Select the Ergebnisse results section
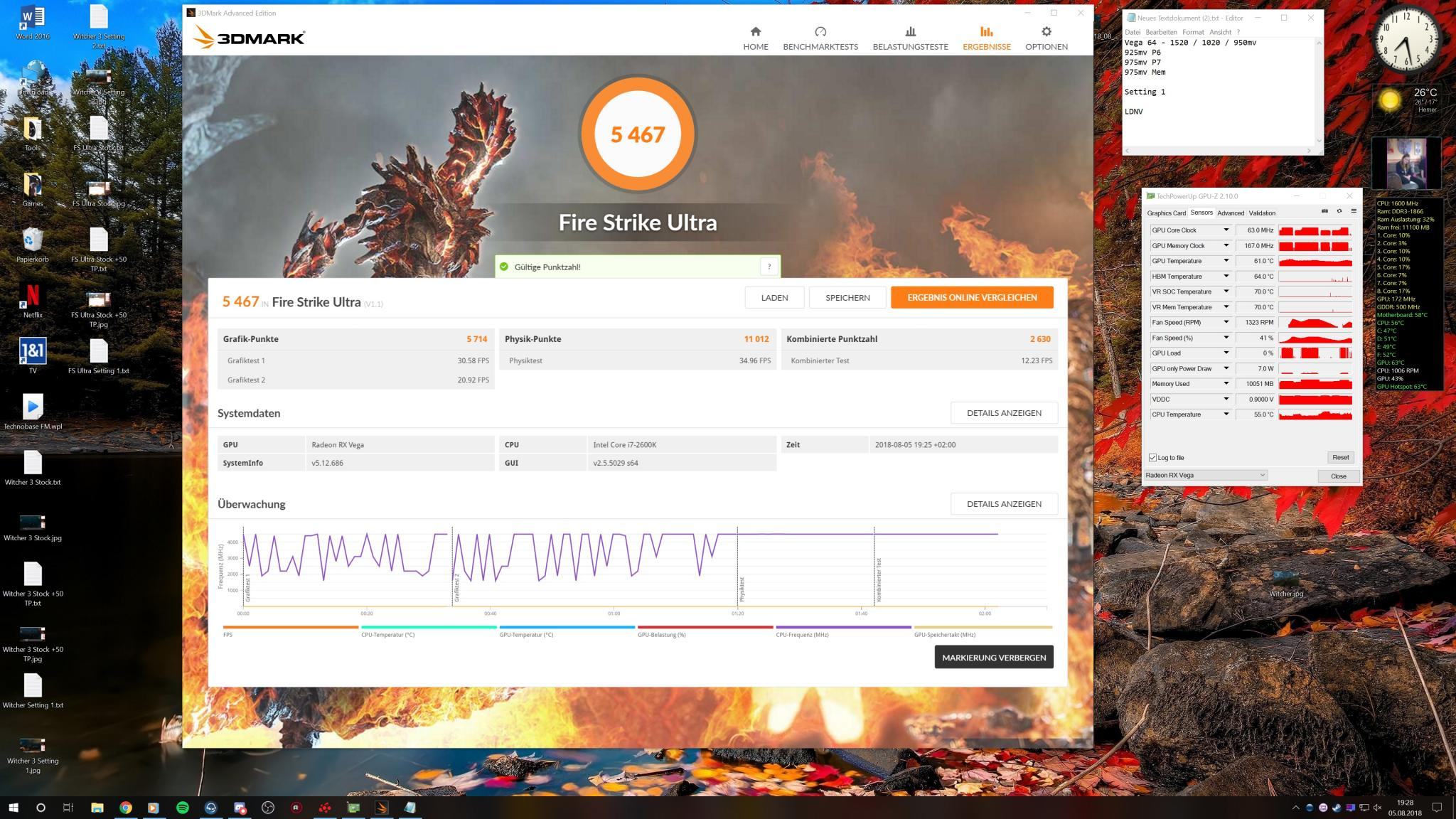The image size is (1456, 819). click(x=986, y=38)
